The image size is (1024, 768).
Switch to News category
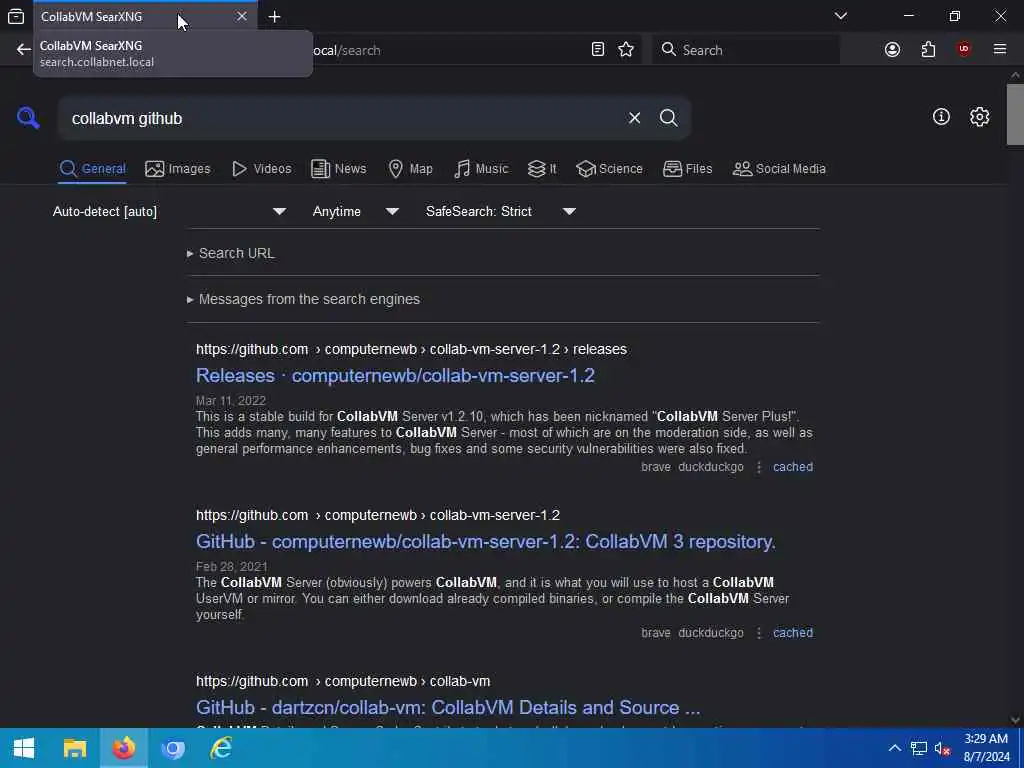click(x=338, y=168)
